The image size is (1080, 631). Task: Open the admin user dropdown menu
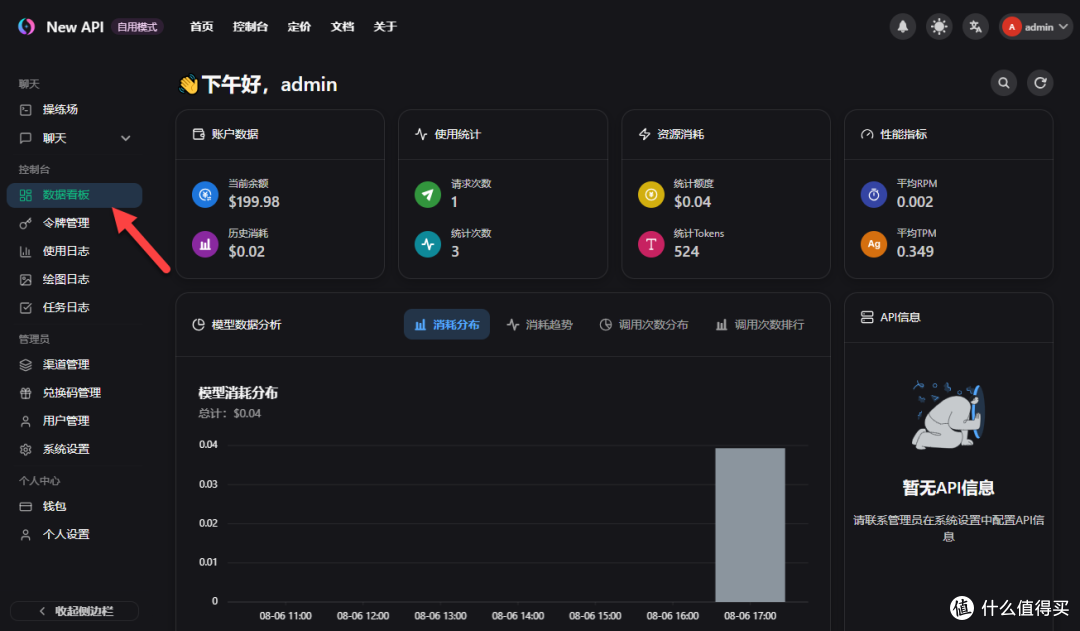click(1036, 27)
